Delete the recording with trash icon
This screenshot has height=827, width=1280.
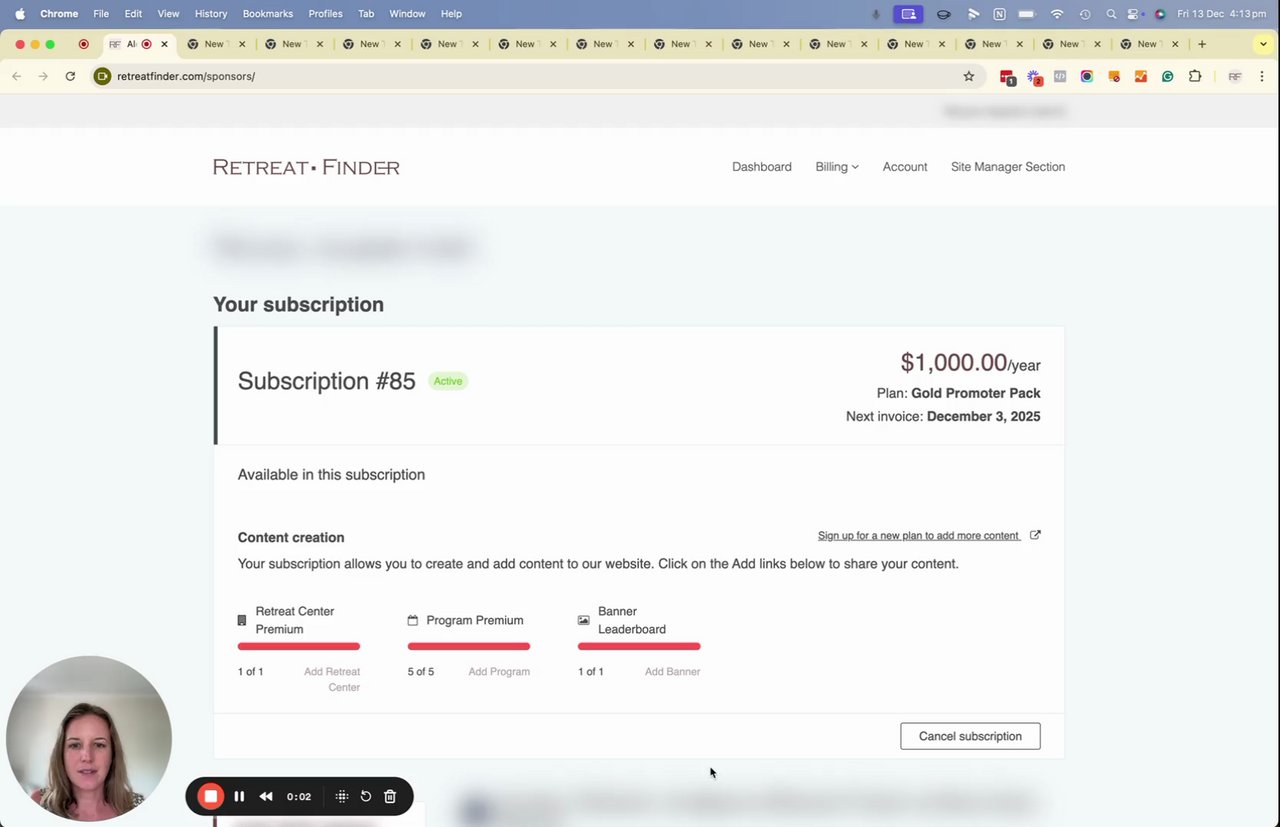(390, 796)
